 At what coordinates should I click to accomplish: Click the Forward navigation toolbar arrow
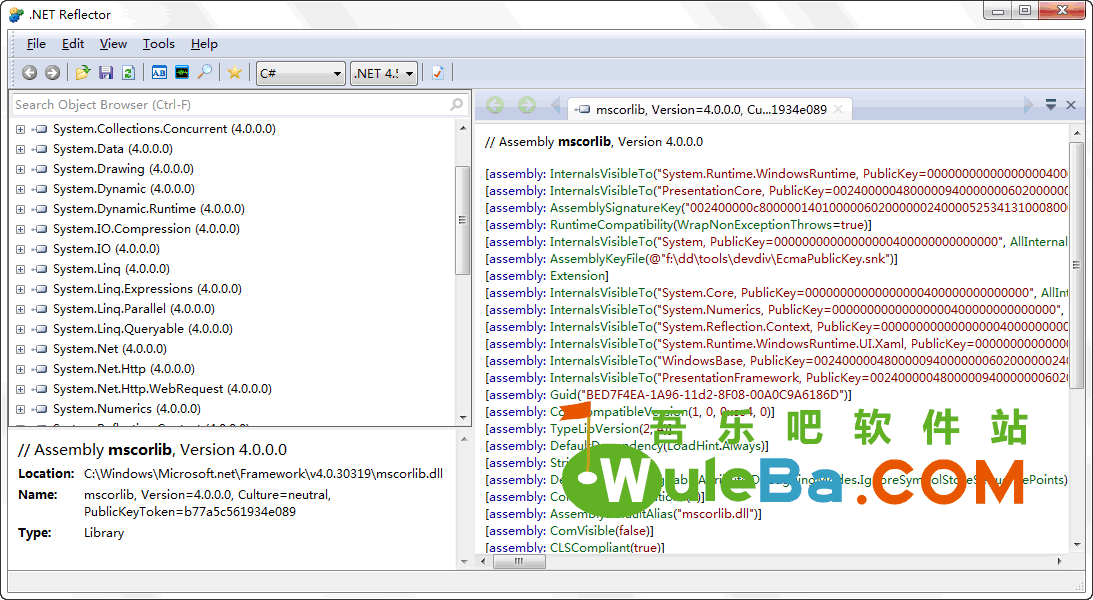pyautogui.click(x=52, y=72)
